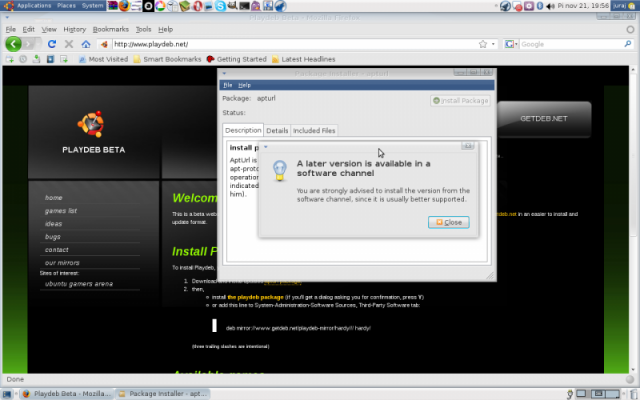640x400 pixels.
Task: Open the Latest Headlines feed bookmark
Action: point(303,59)
